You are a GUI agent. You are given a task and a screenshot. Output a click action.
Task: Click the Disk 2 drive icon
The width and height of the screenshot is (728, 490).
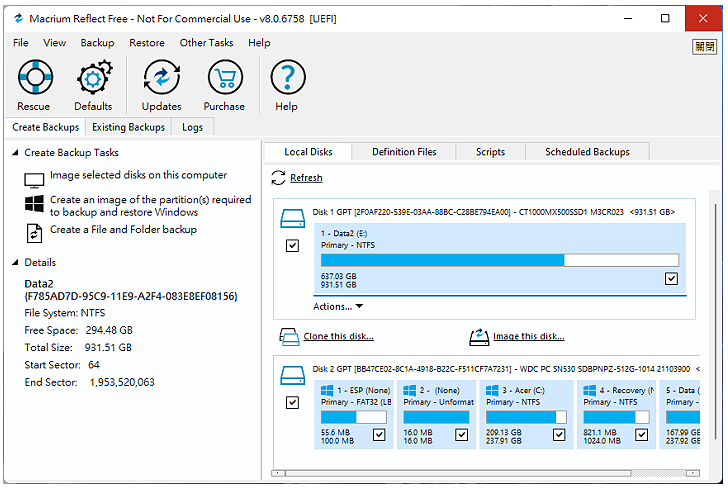click(292, 375)
